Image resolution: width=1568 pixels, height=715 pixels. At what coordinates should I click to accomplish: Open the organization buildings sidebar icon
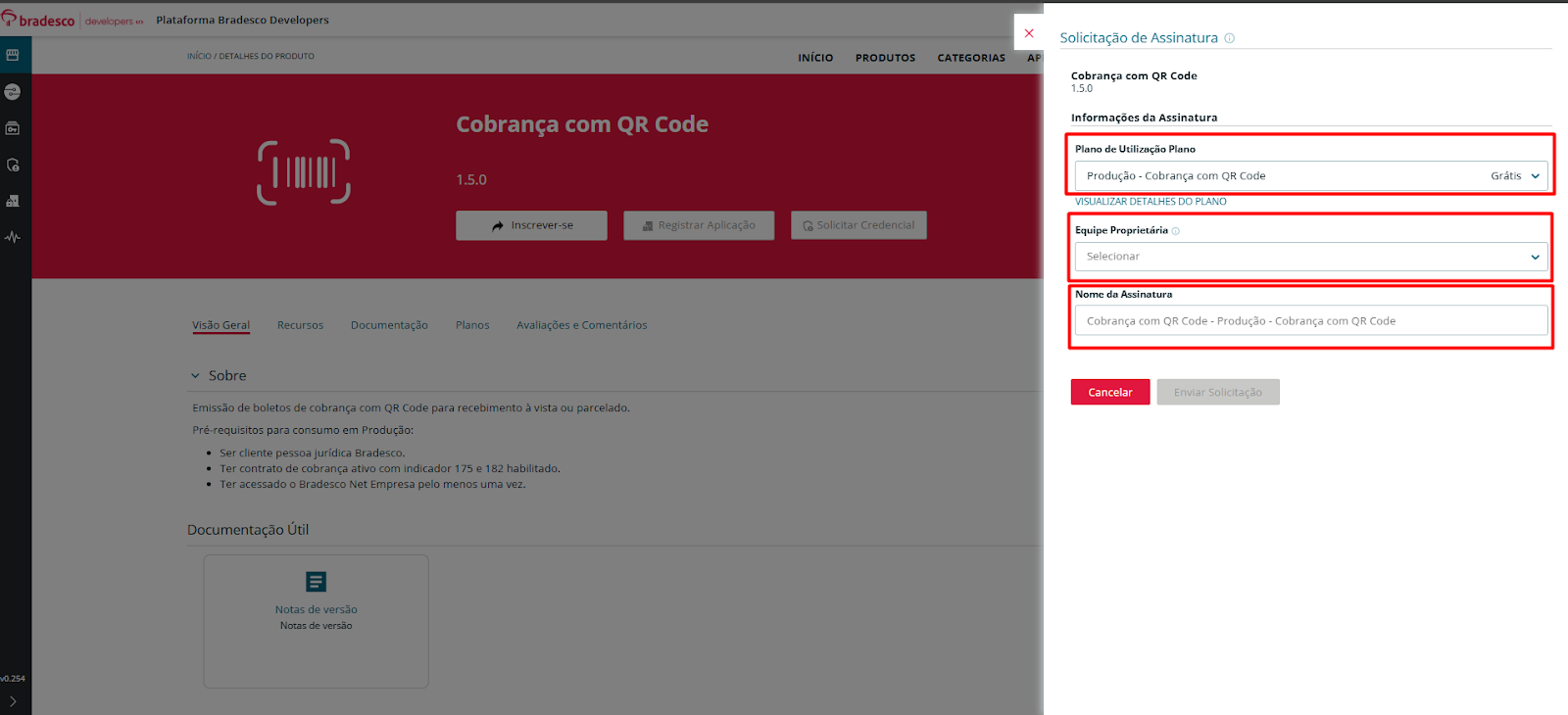click(13, 201)
